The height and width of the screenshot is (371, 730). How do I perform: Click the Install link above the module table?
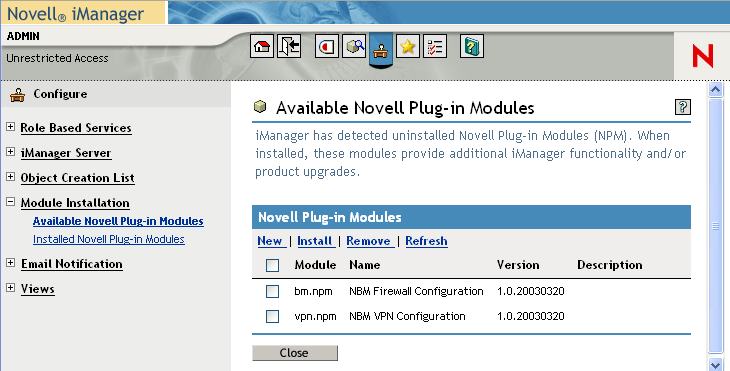click(x=315, y=241)
